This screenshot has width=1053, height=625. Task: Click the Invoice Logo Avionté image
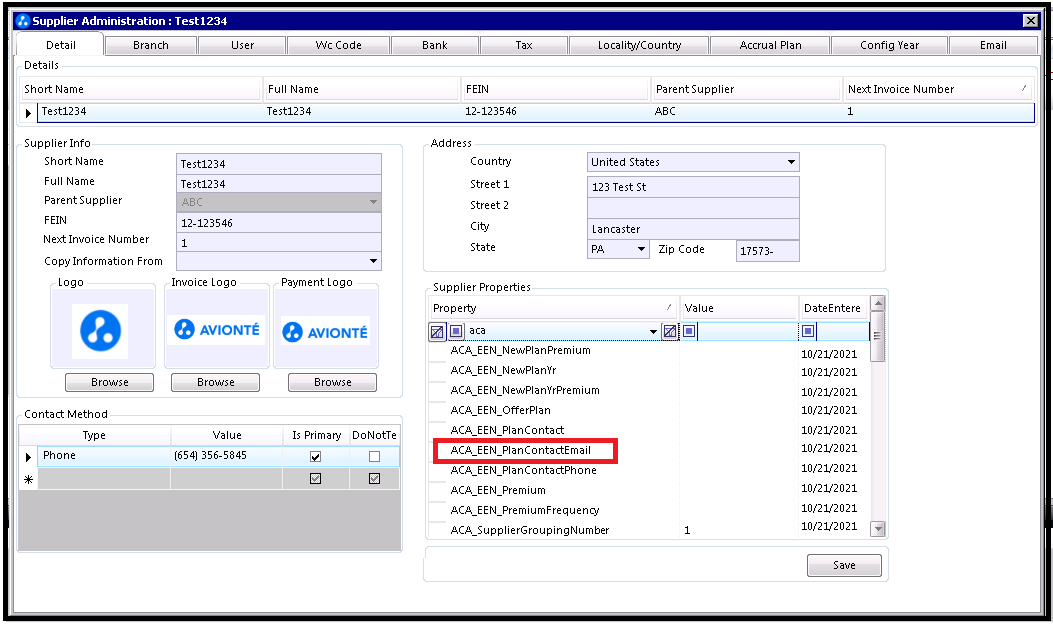pyautogui.click(x=216, y=330)
